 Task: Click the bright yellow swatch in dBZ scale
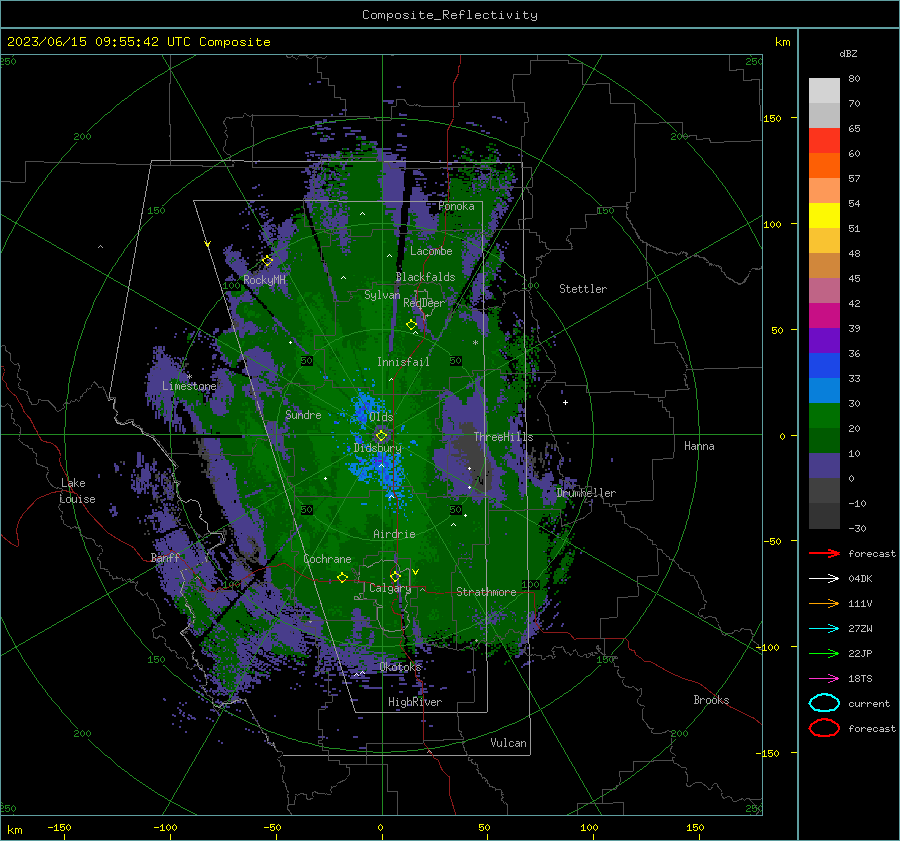[x=824, y=215]
